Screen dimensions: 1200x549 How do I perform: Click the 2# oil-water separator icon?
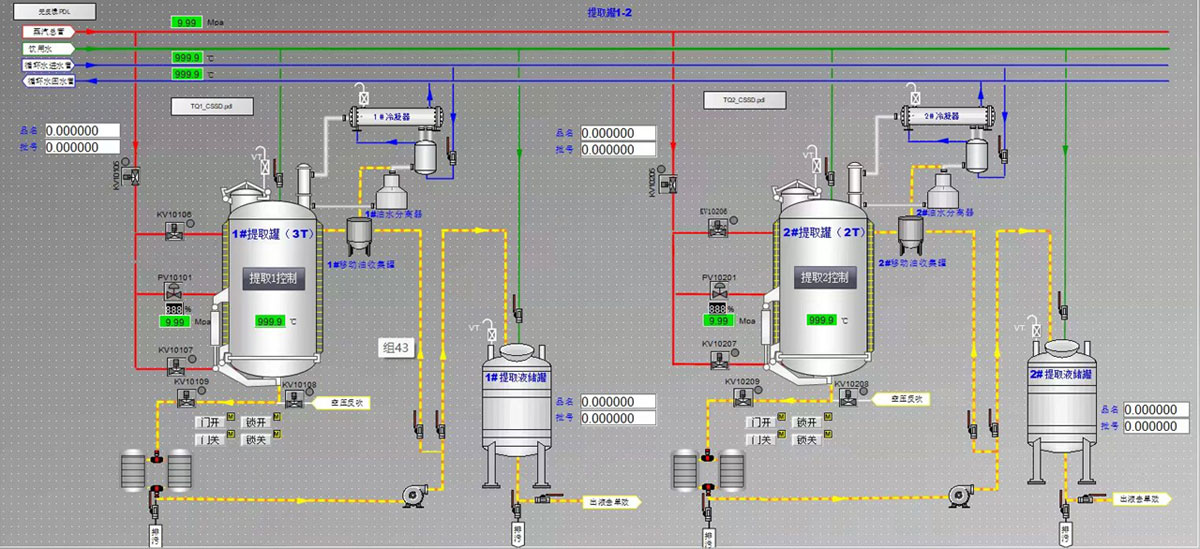pyautogui.click(x=937, y=188)
